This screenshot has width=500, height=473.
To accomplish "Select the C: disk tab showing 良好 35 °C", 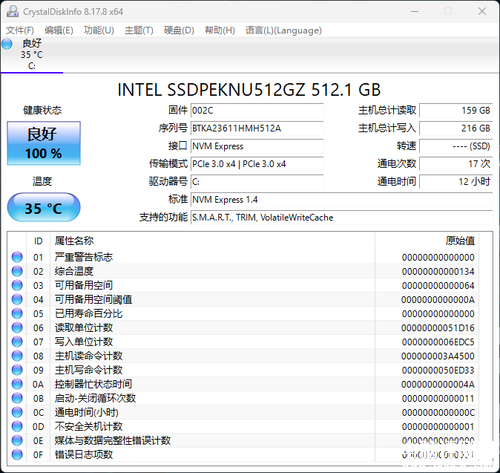I will click(32, 55).
